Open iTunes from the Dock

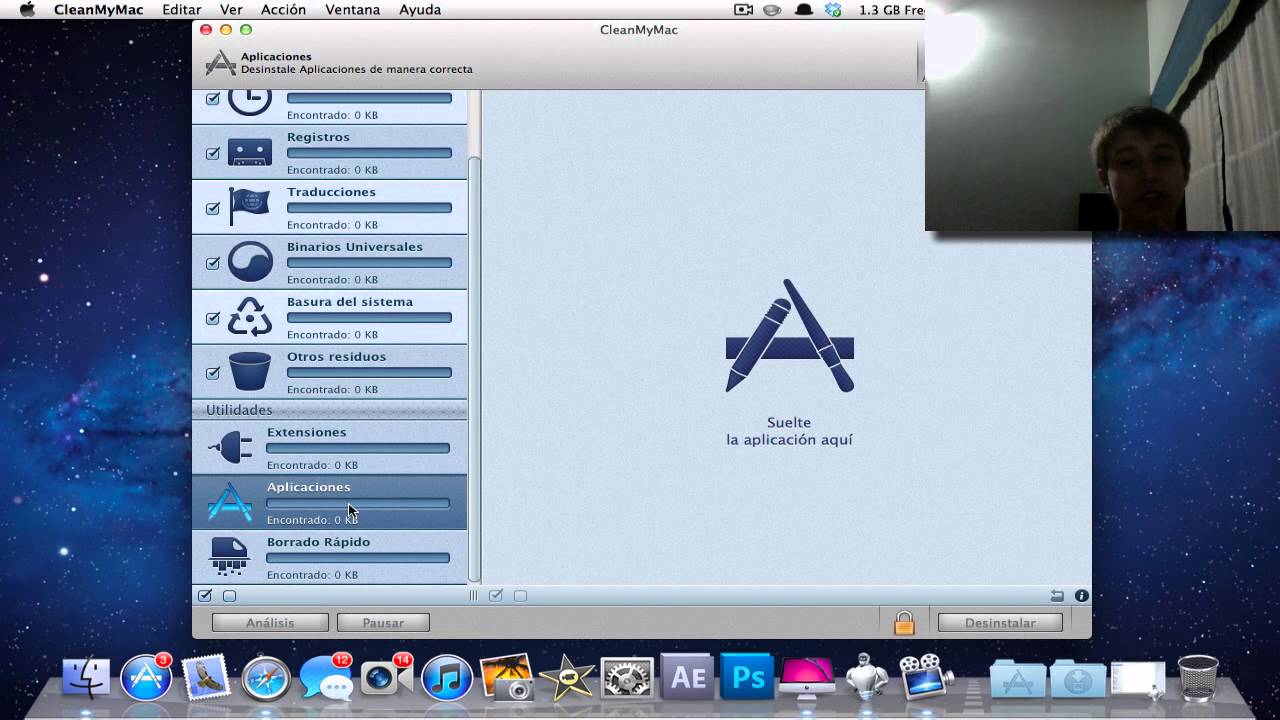(446, 679)
